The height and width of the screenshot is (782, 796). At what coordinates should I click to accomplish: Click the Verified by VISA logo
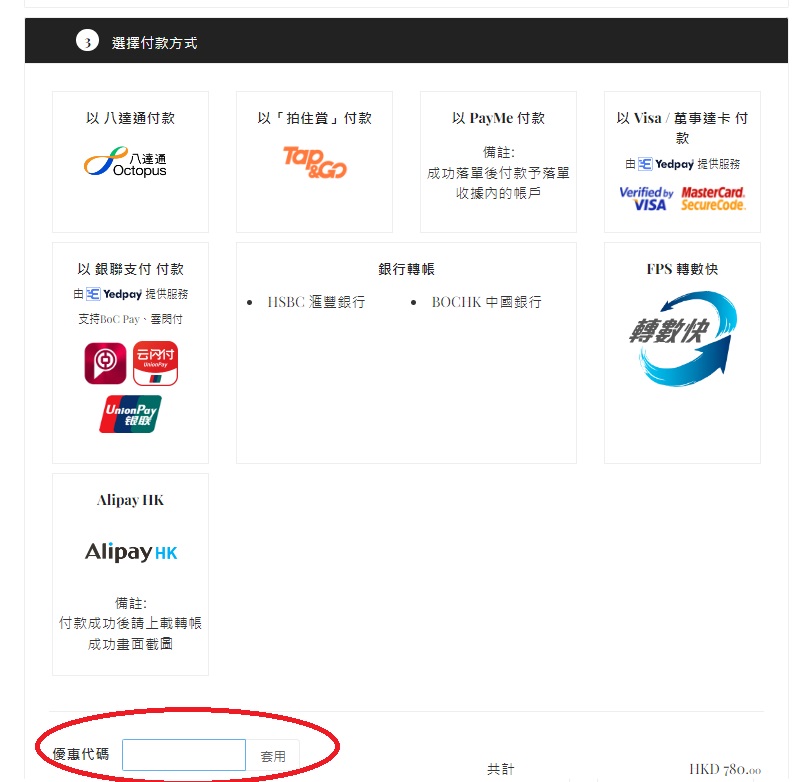(646, 199)
